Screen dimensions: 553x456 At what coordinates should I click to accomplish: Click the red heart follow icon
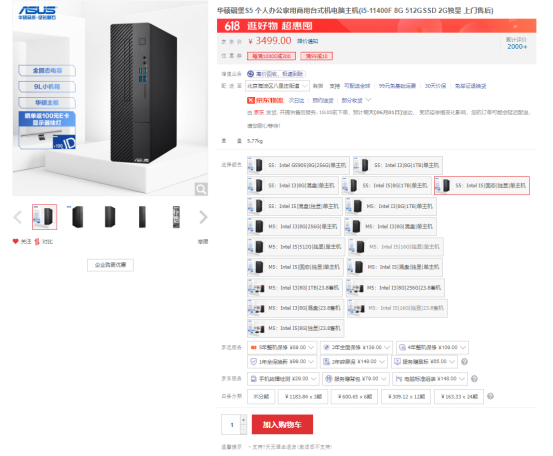(16, 242)
